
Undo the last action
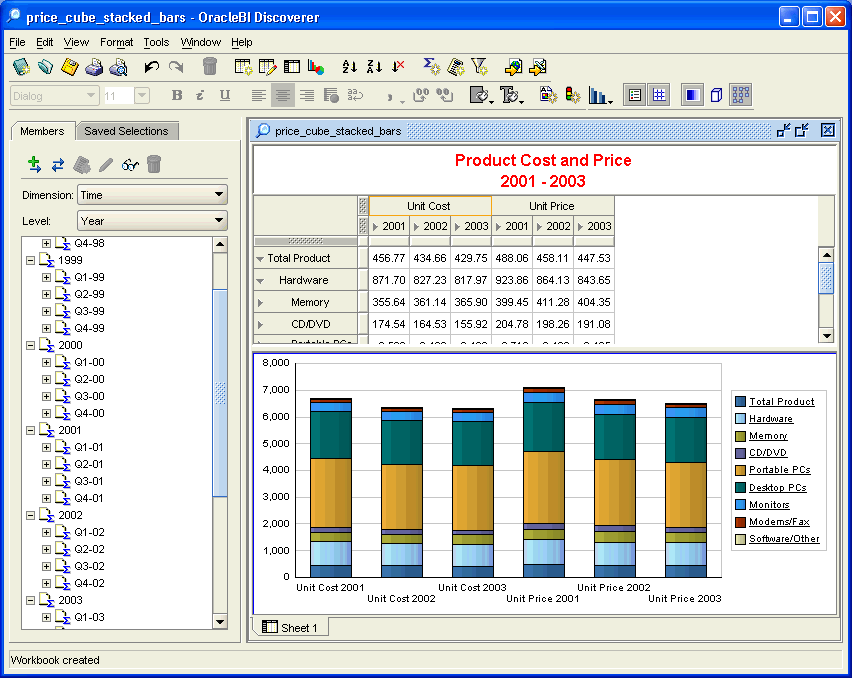150,67
